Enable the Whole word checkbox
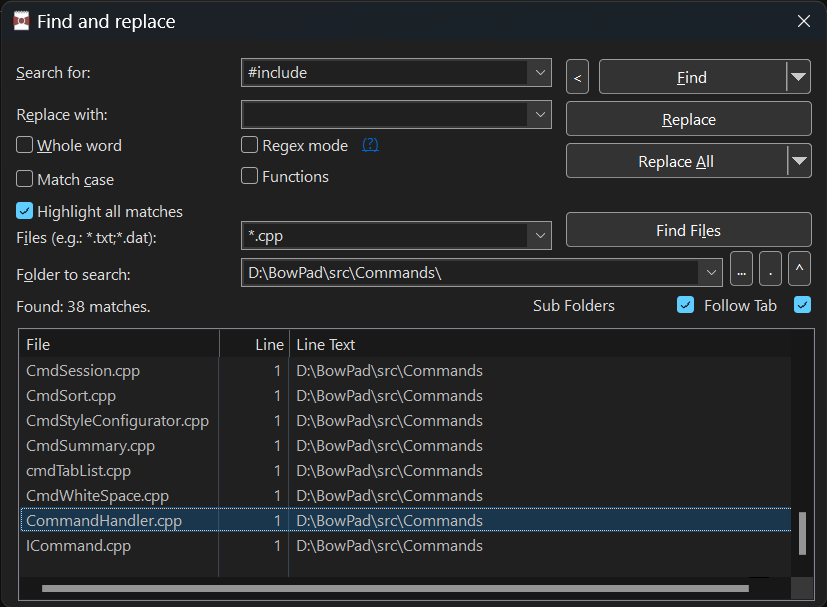The image size is (827, 607). [x=24, y=145]
